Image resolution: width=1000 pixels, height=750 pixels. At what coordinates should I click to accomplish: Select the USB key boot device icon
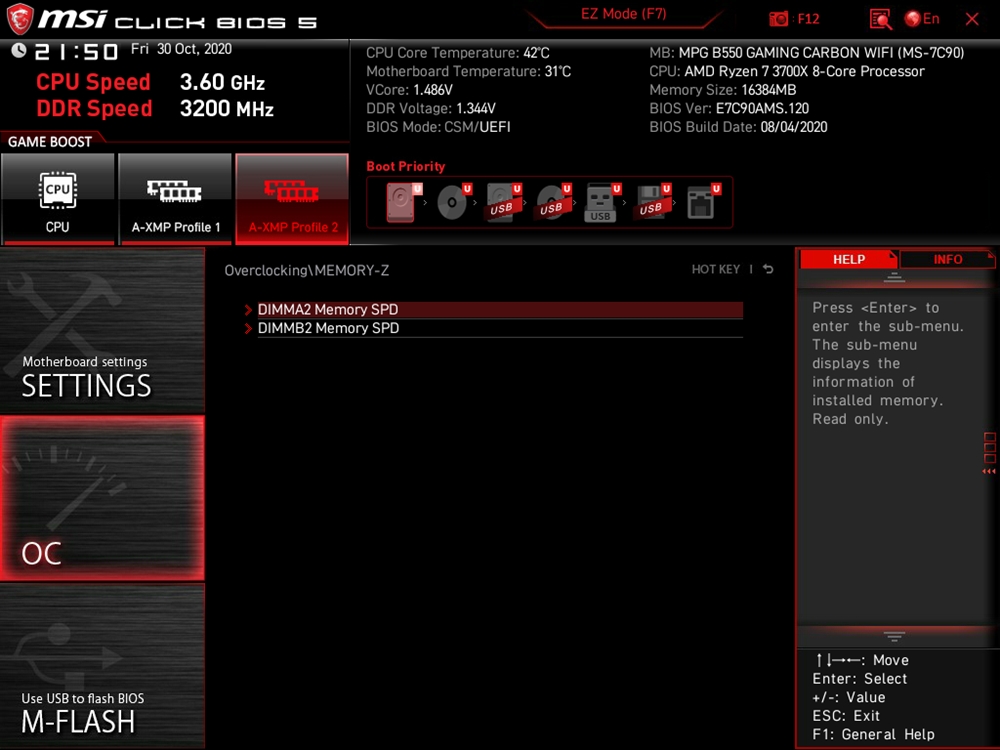point(602,202)
